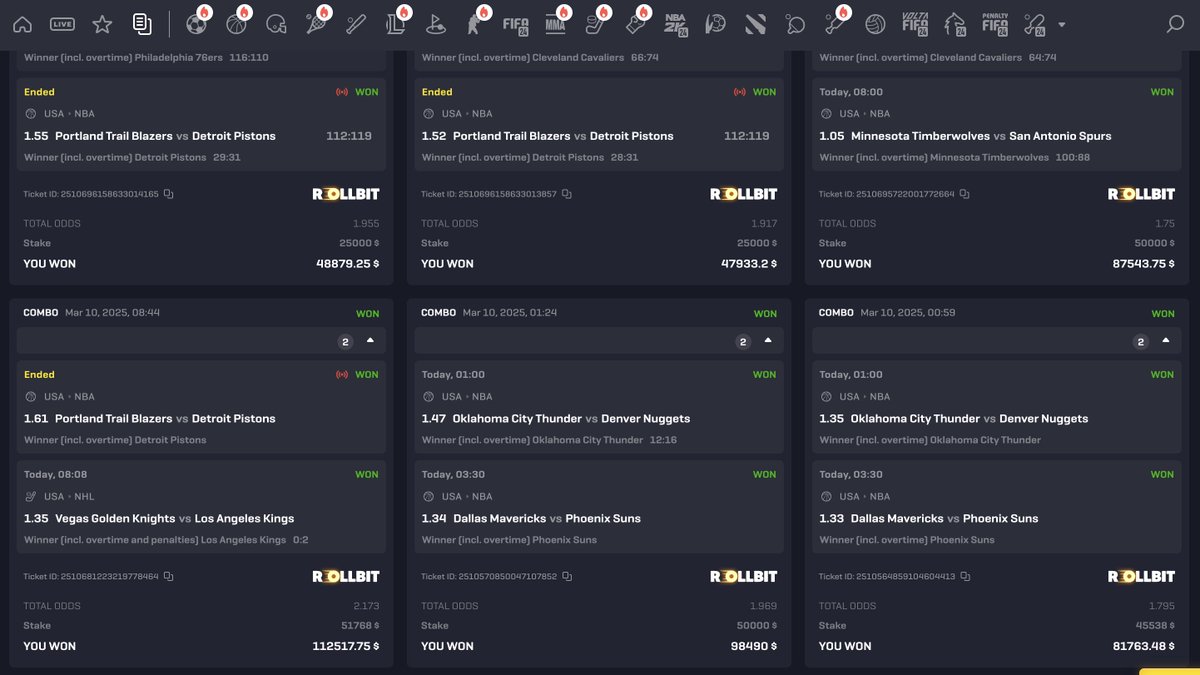Select the 98490 $ winnings amount
Image resolution: width=1200 pixels, height=675 pixels.
tap(754, 647)
